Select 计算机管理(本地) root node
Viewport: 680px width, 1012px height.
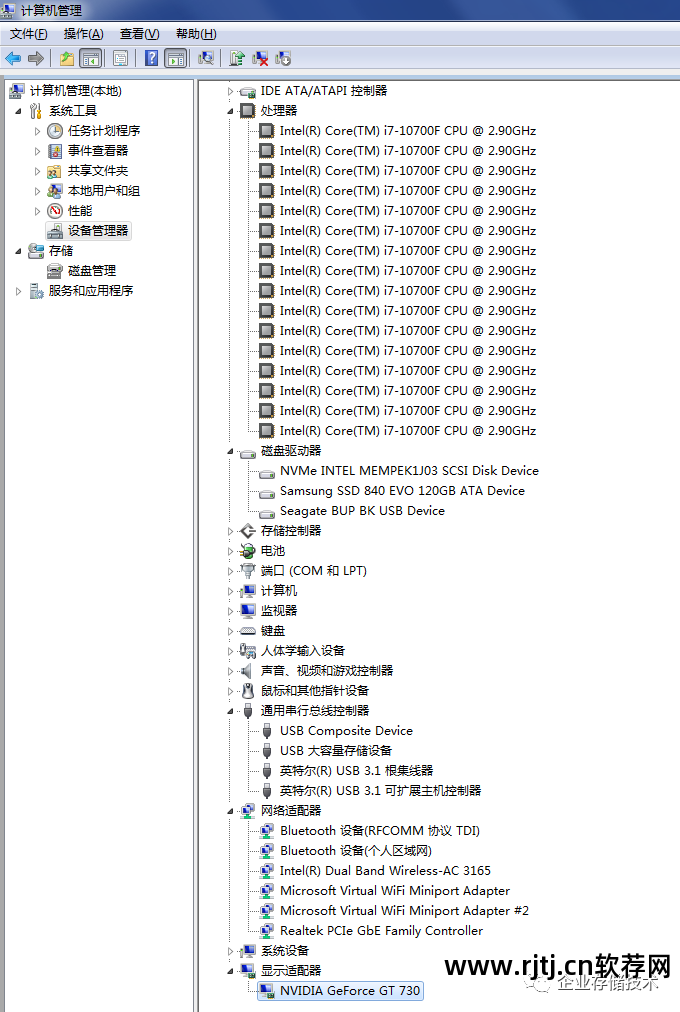pyautogui.click(x=75, y=91)
